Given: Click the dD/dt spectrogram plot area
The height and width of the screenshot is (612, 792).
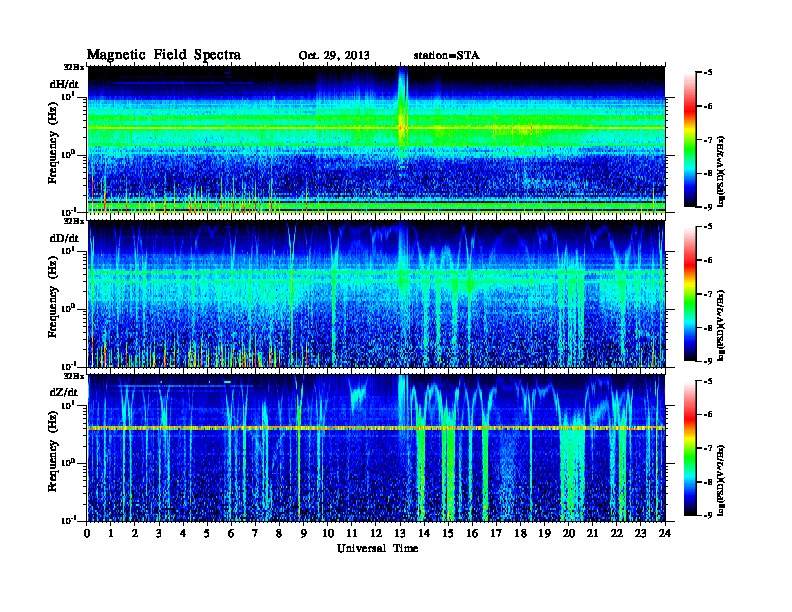Looking at the screenshot, I should pyautogui.click(x=376, y=294).
